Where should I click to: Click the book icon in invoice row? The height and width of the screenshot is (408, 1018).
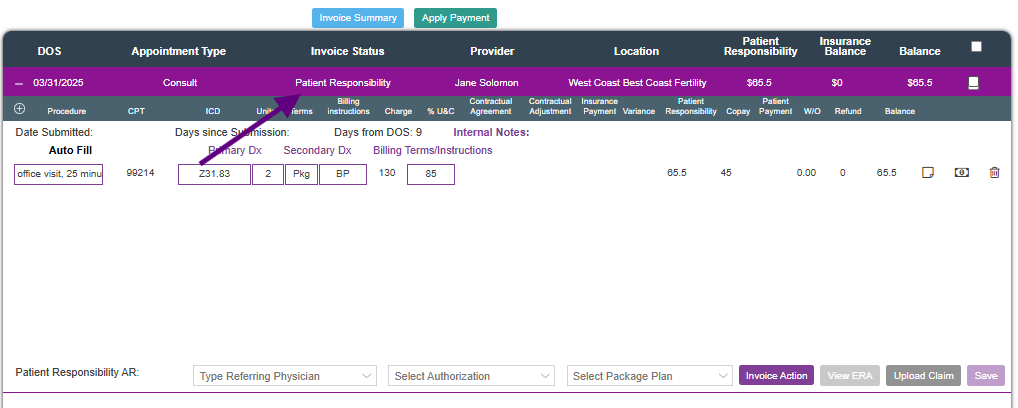coord(974,83)
